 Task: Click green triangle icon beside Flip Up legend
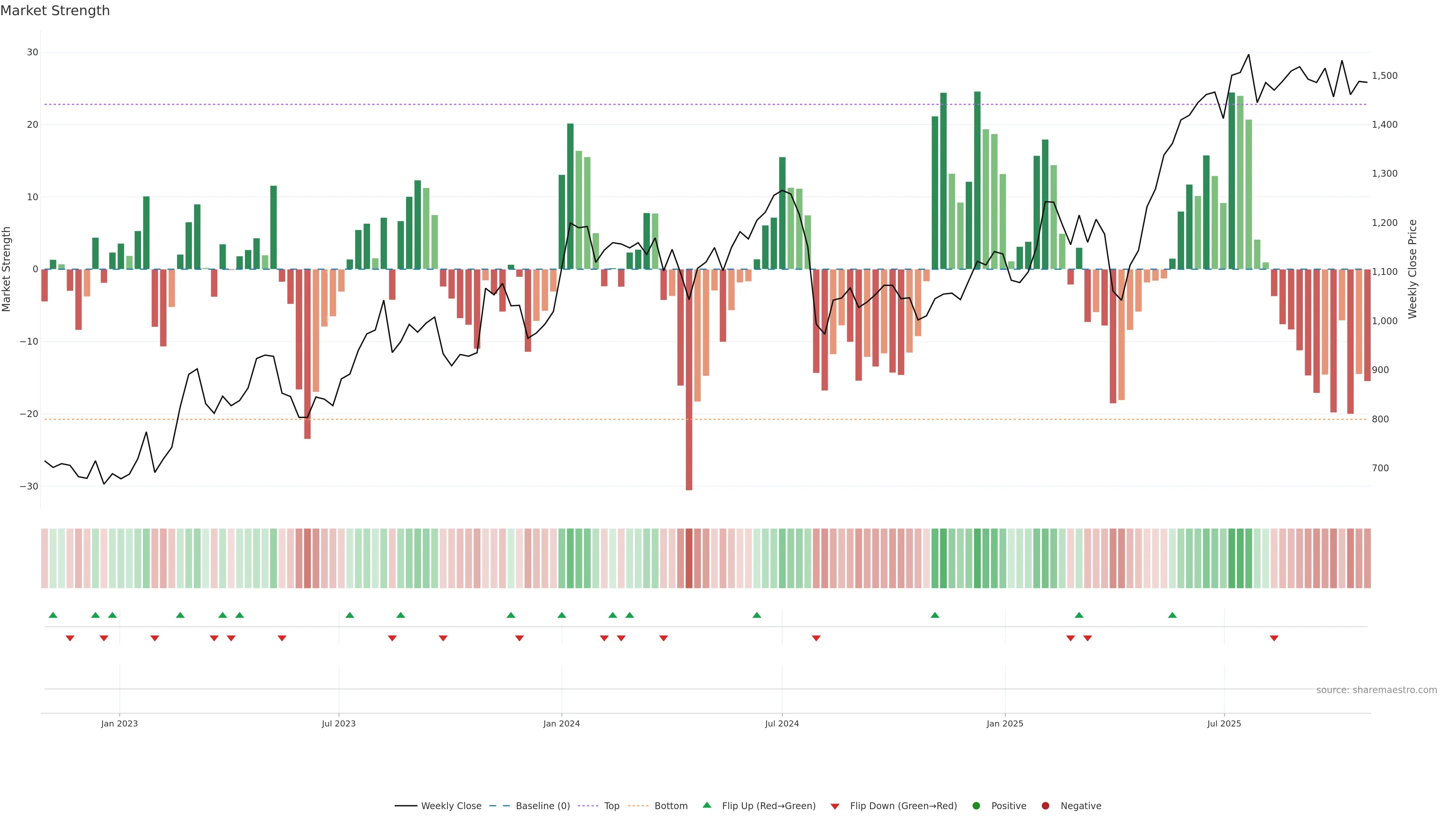point(706,805)
